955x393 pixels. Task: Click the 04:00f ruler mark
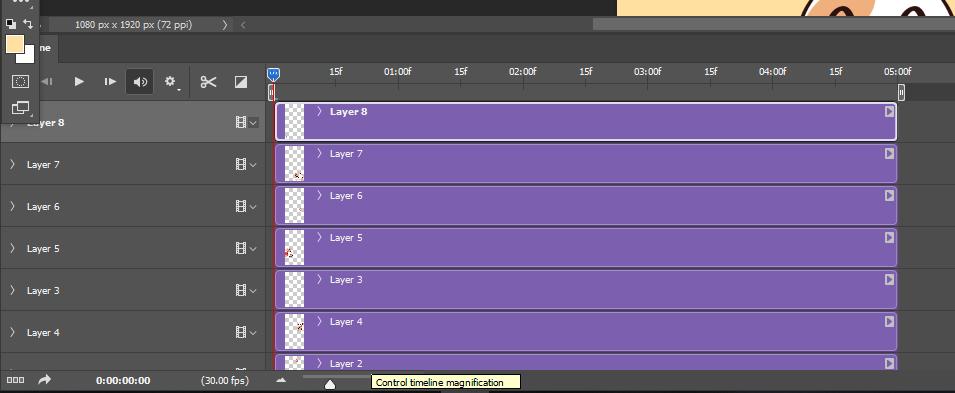772,71
